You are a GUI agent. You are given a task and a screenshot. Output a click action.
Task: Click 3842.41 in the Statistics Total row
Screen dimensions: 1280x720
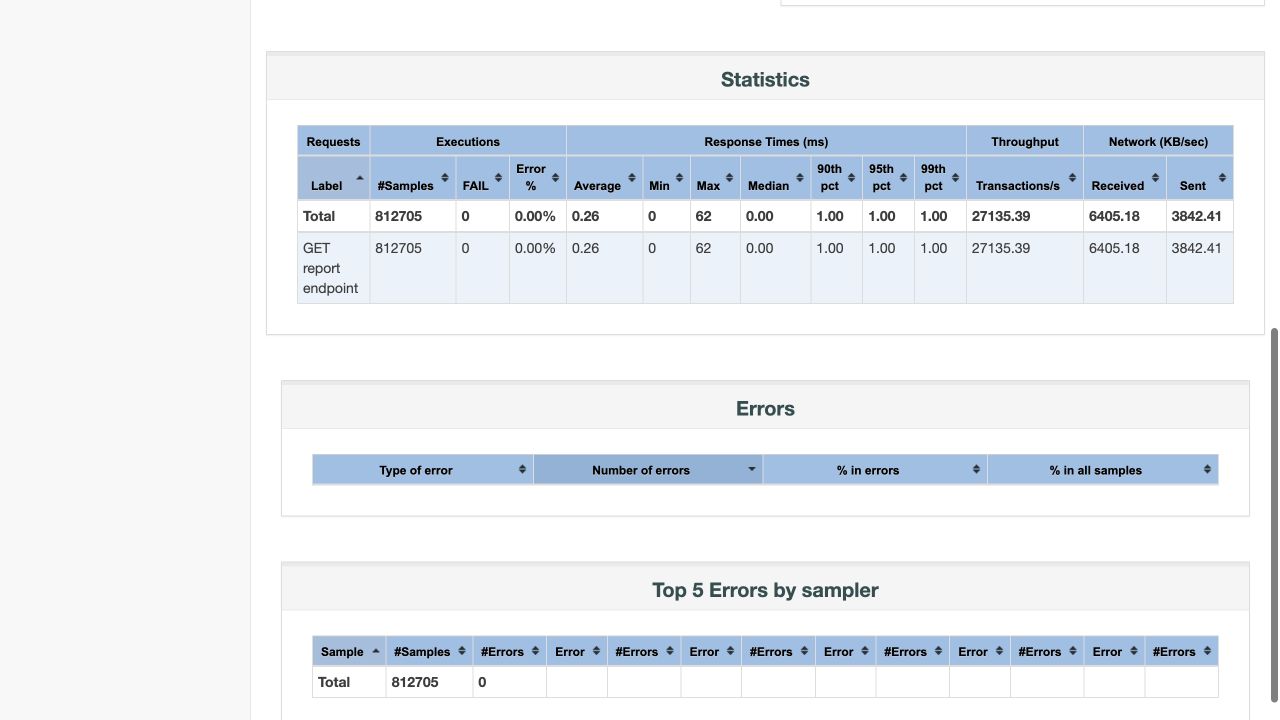1196,216
